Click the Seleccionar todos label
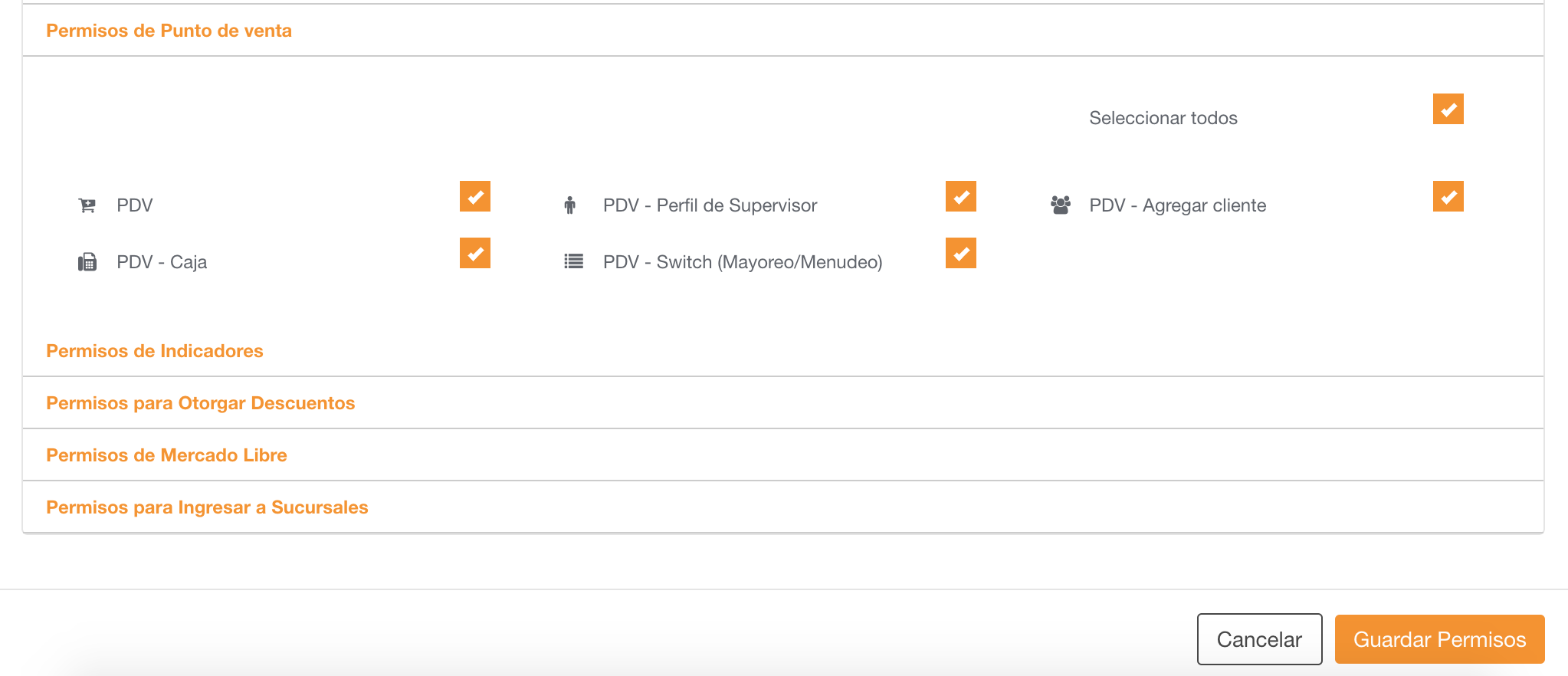Viewport: 1568px width, 676px height. (1163, 118)
